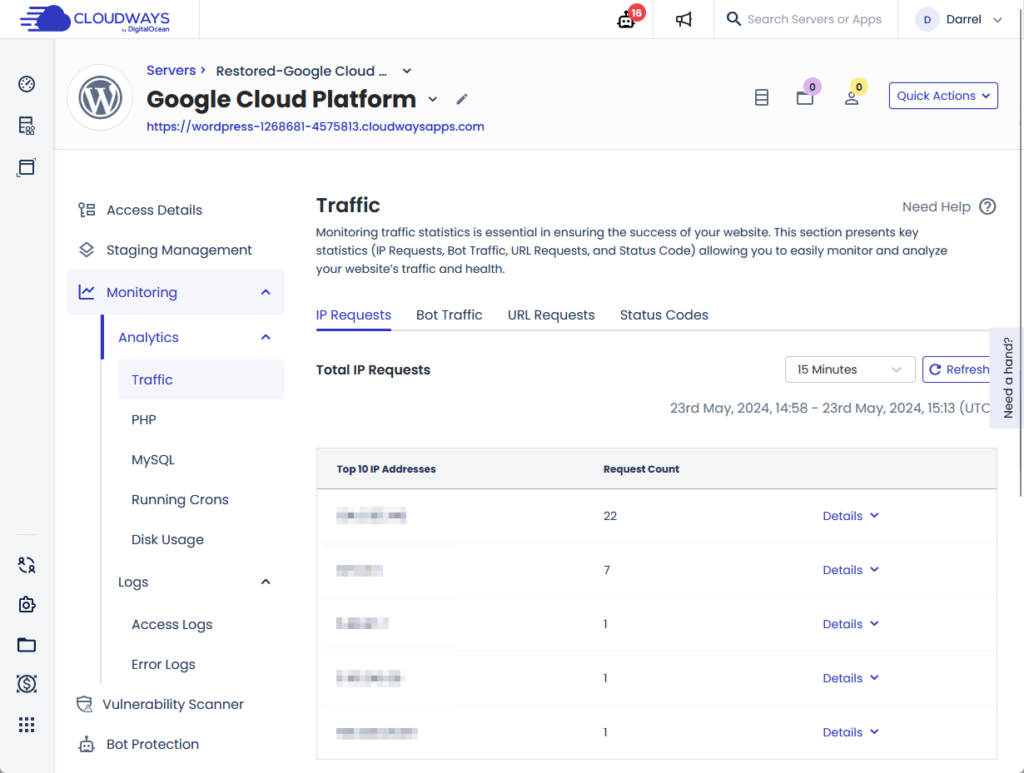Collapse the Monitoring menu section
Viewport: 1024px width, 773px height.
pos(266,292)
